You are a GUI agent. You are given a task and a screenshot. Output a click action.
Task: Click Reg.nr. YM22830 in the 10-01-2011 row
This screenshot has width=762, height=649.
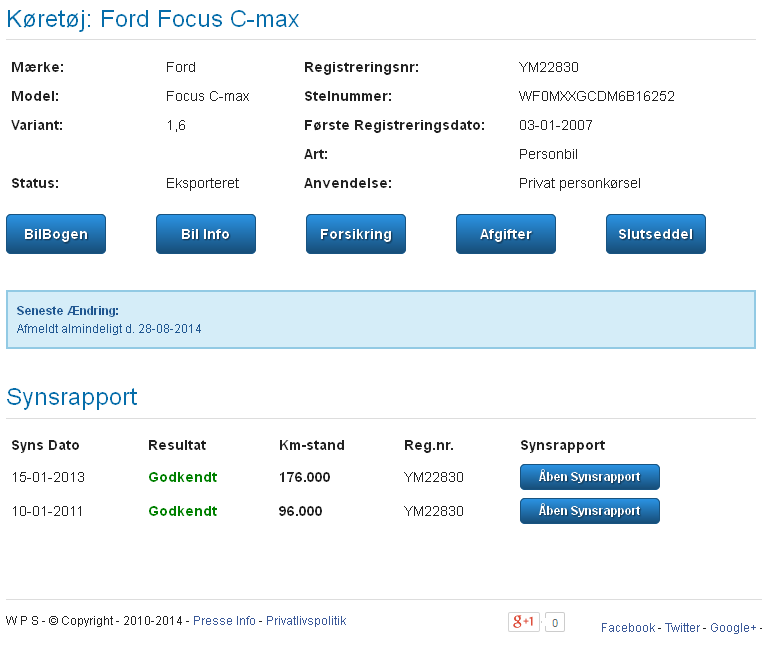[433, 511]
